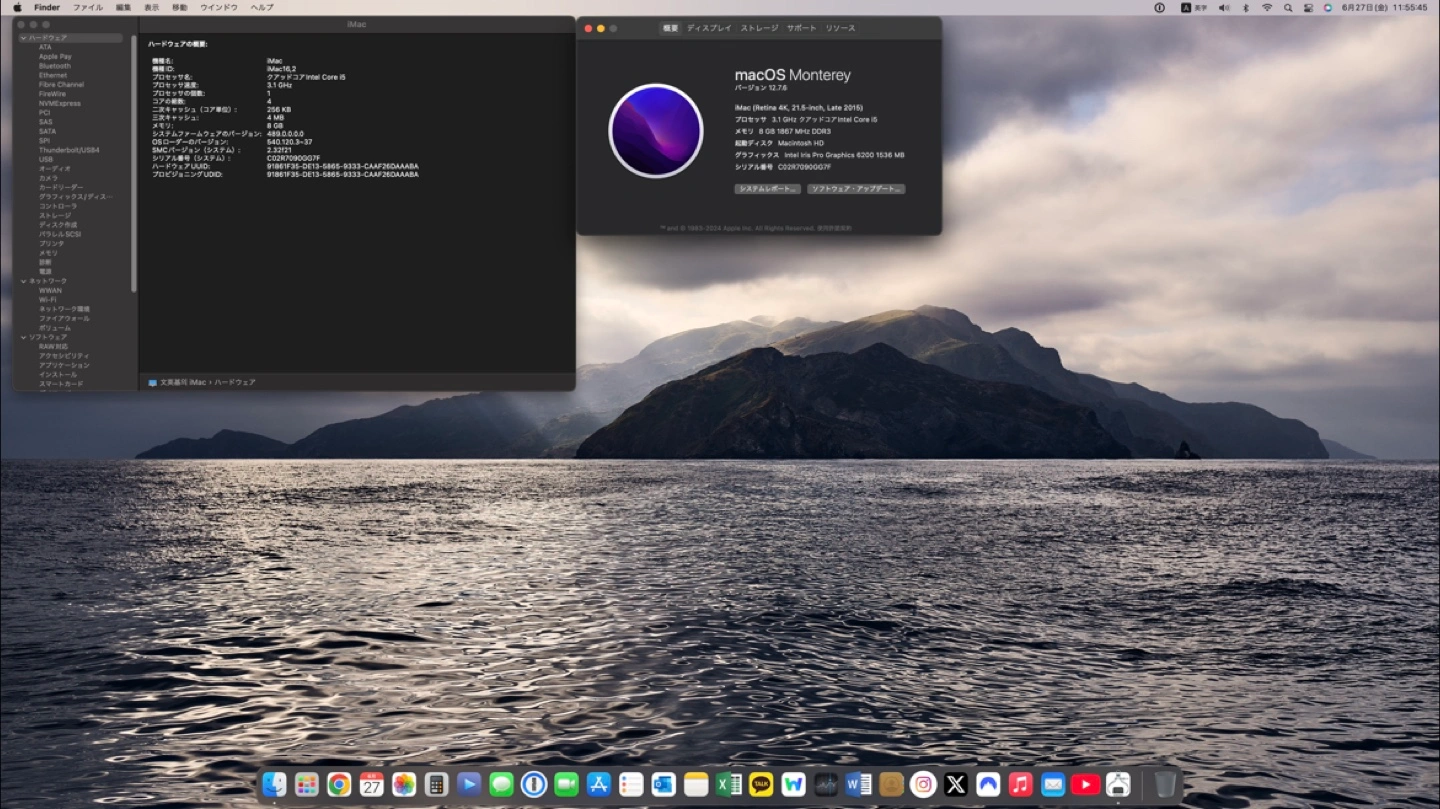This screenshot has width=1440, height=809.
Task: Select Bluetooth in the hardware sidebar
Action: 54,66
